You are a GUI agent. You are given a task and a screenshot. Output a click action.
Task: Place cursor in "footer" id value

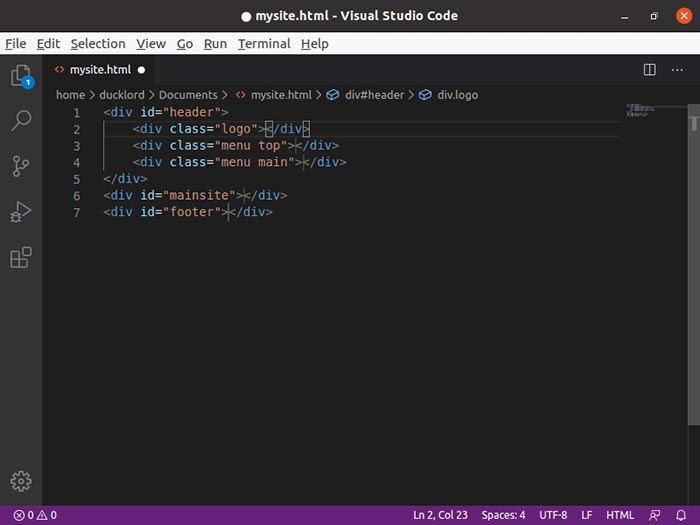point(192,212)
